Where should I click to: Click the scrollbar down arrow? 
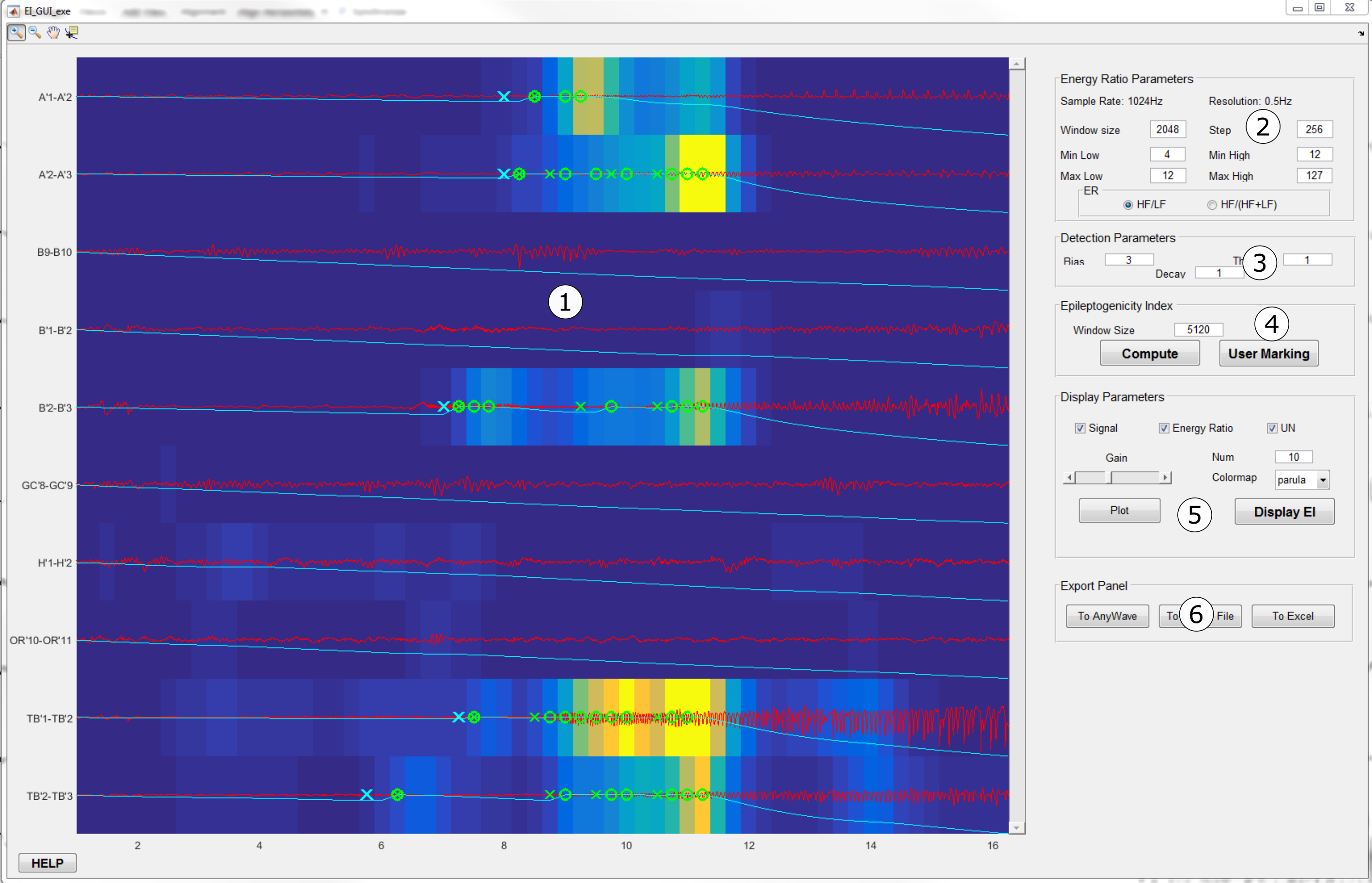click(1016, 827)
